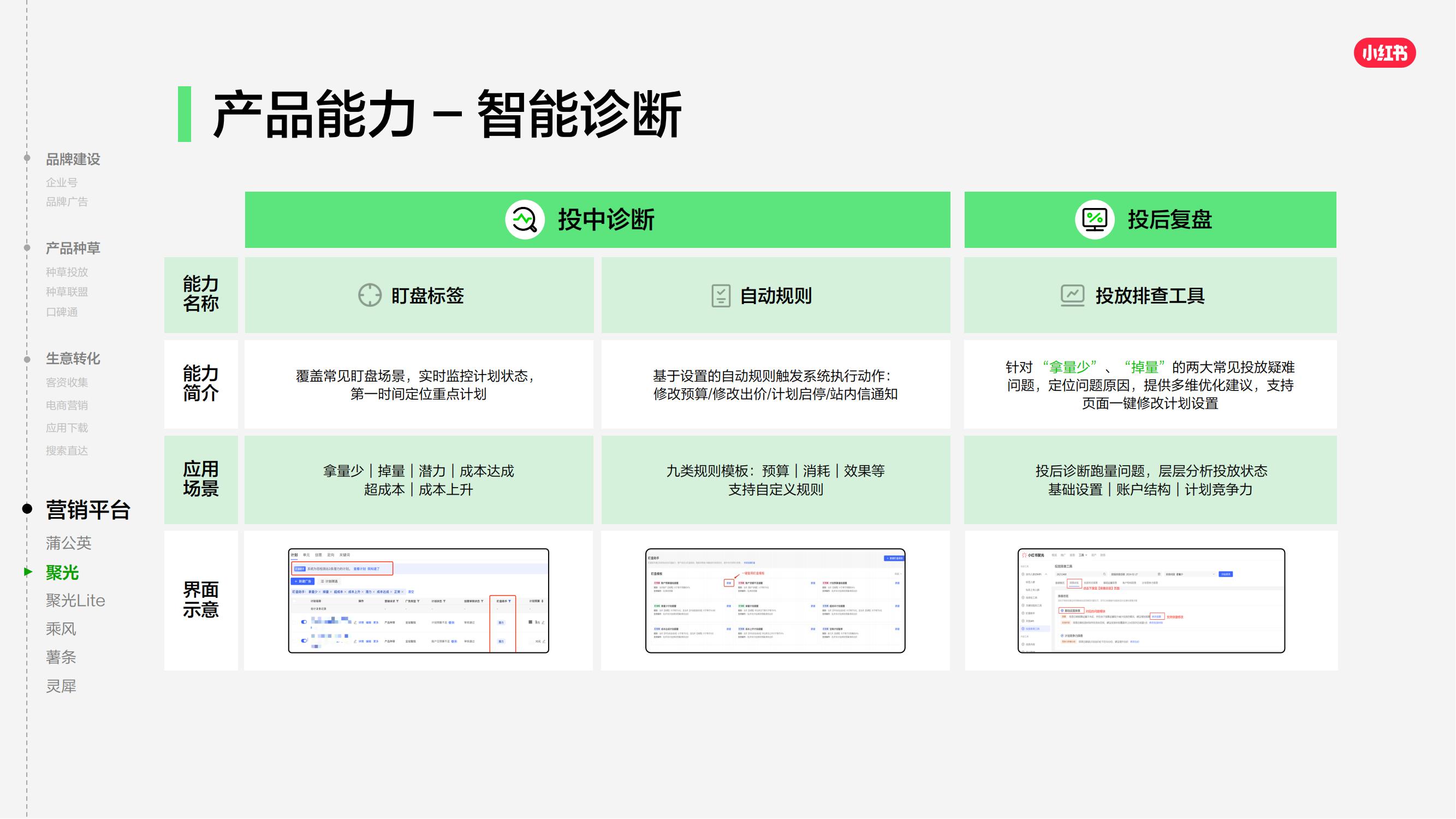
Task: Click the 能力简介 row label
Action: pos(201,383)
